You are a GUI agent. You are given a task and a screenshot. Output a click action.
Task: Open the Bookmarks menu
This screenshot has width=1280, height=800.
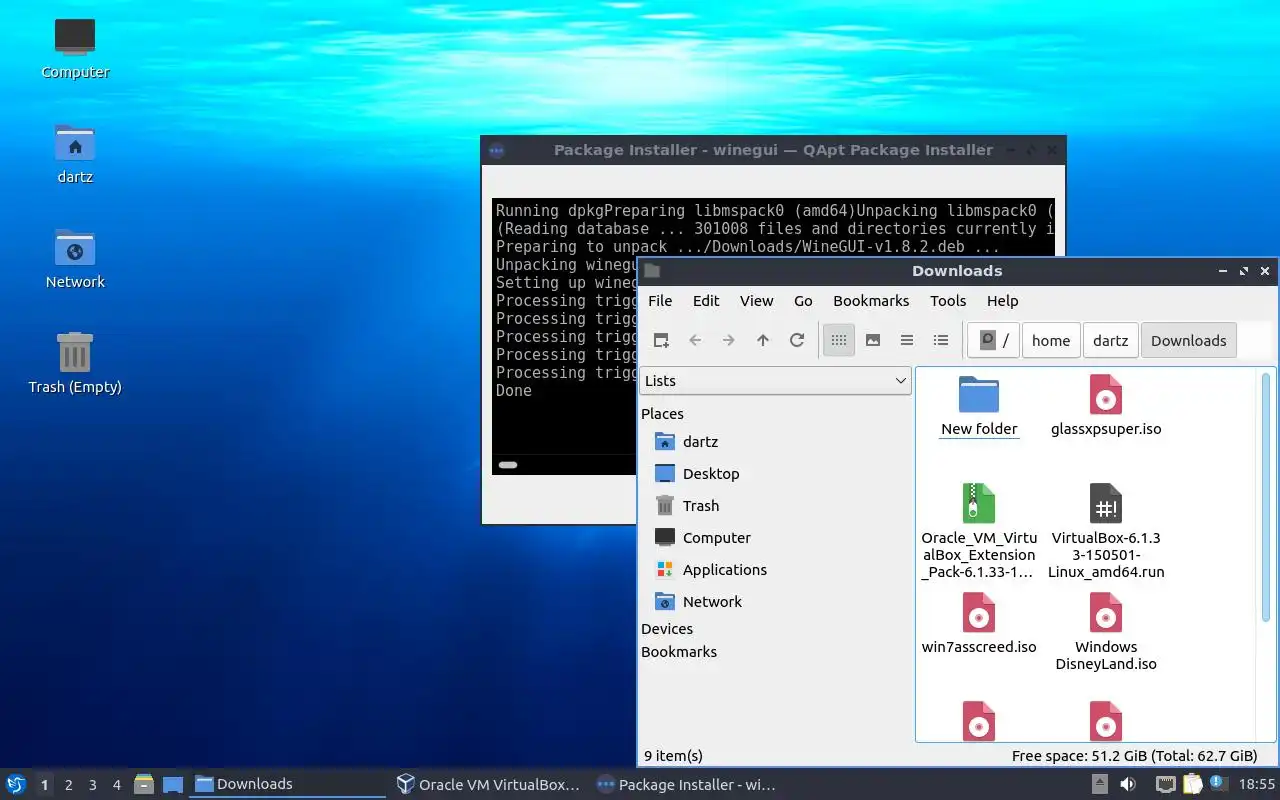[871, 301]
